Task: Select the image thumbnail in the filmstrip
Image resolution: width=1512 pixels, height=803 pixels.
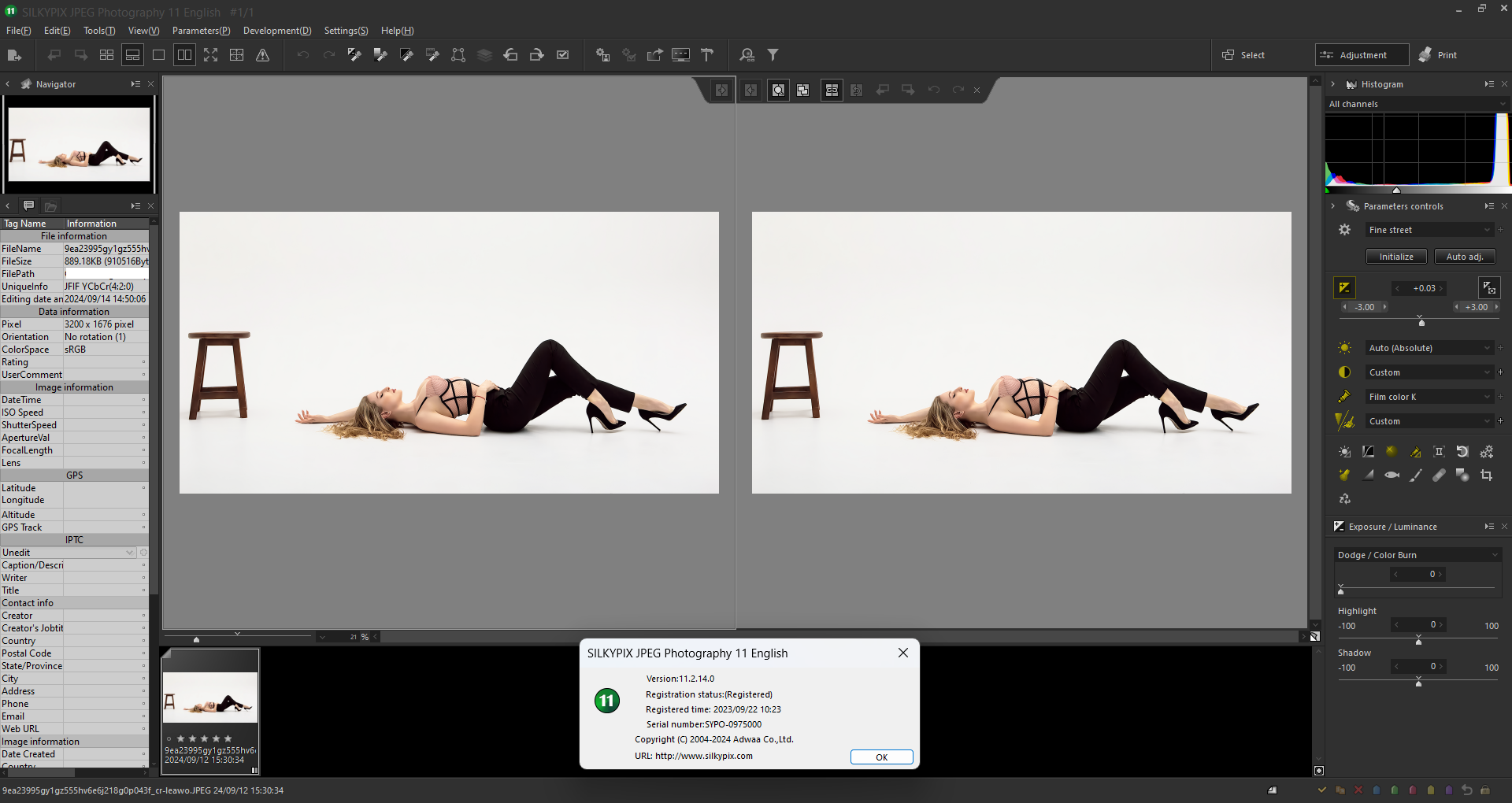Action: coord(210,698)
